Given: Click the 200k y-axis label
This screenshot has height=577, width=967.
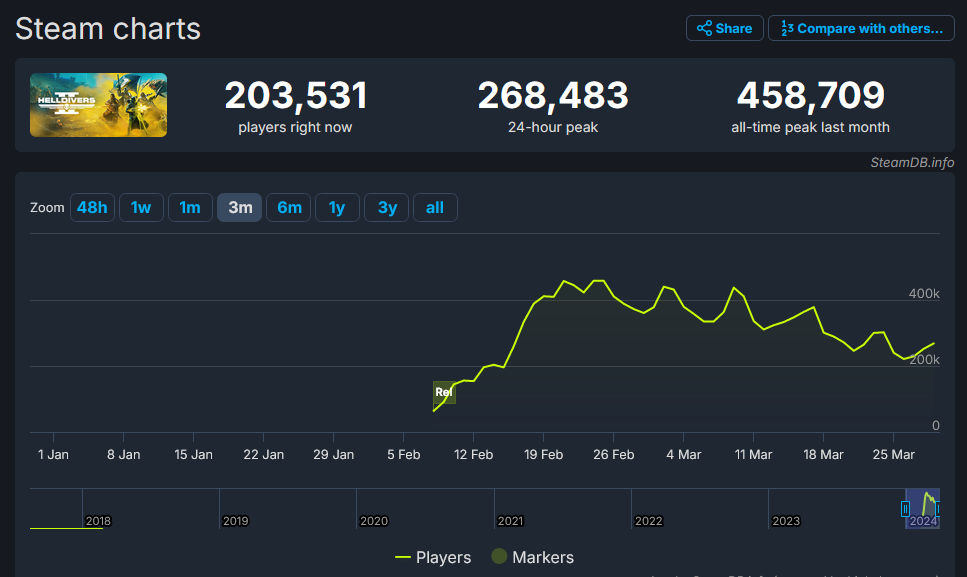Looking at the screenshot, I should [924, 359].
